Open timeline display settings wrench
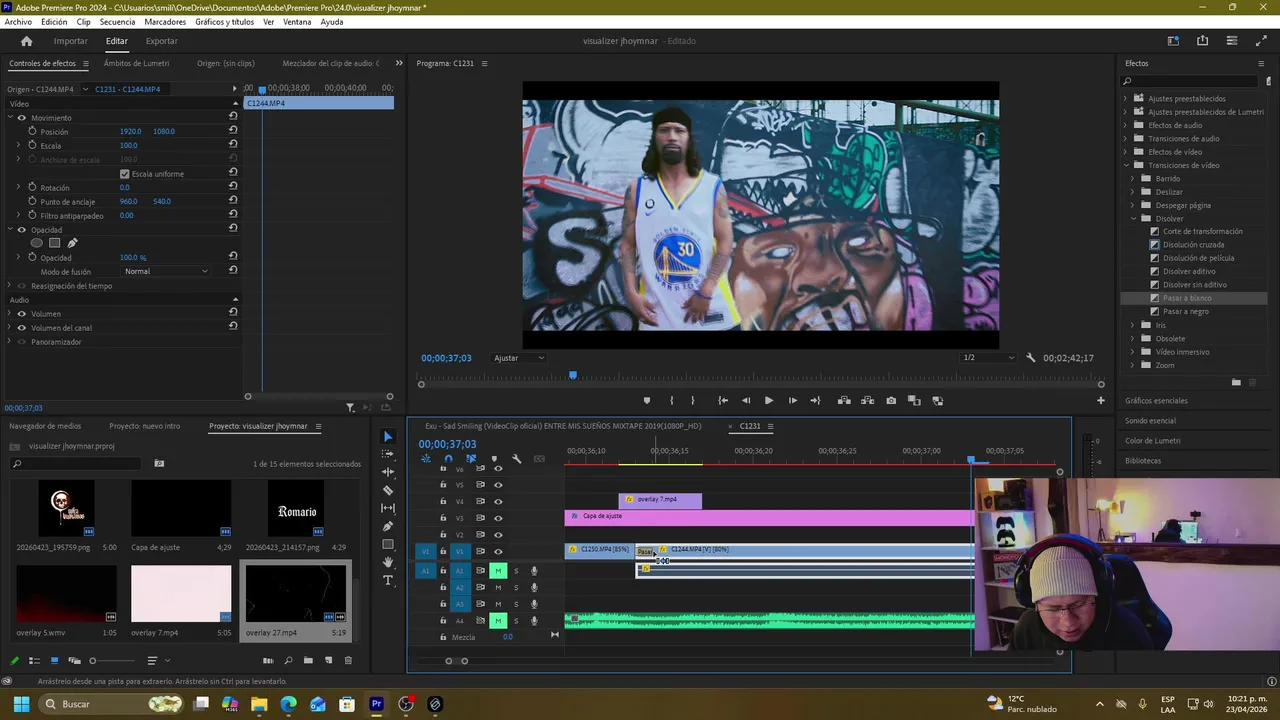This screenshot has height=720, width=1280. [516, 459]
